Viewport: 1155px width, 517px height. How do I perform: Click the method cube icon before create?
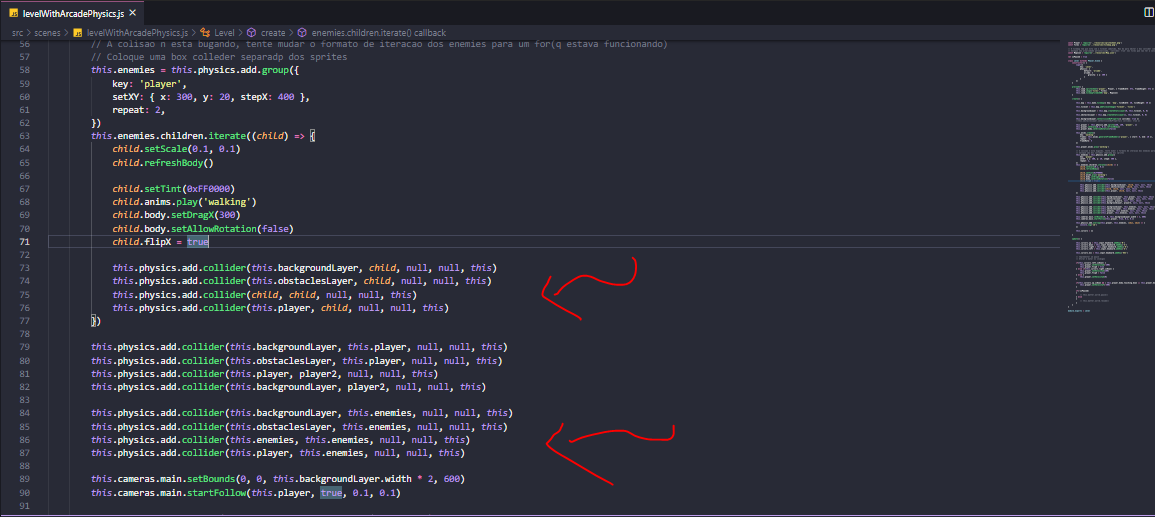click(x=251, y=33)
